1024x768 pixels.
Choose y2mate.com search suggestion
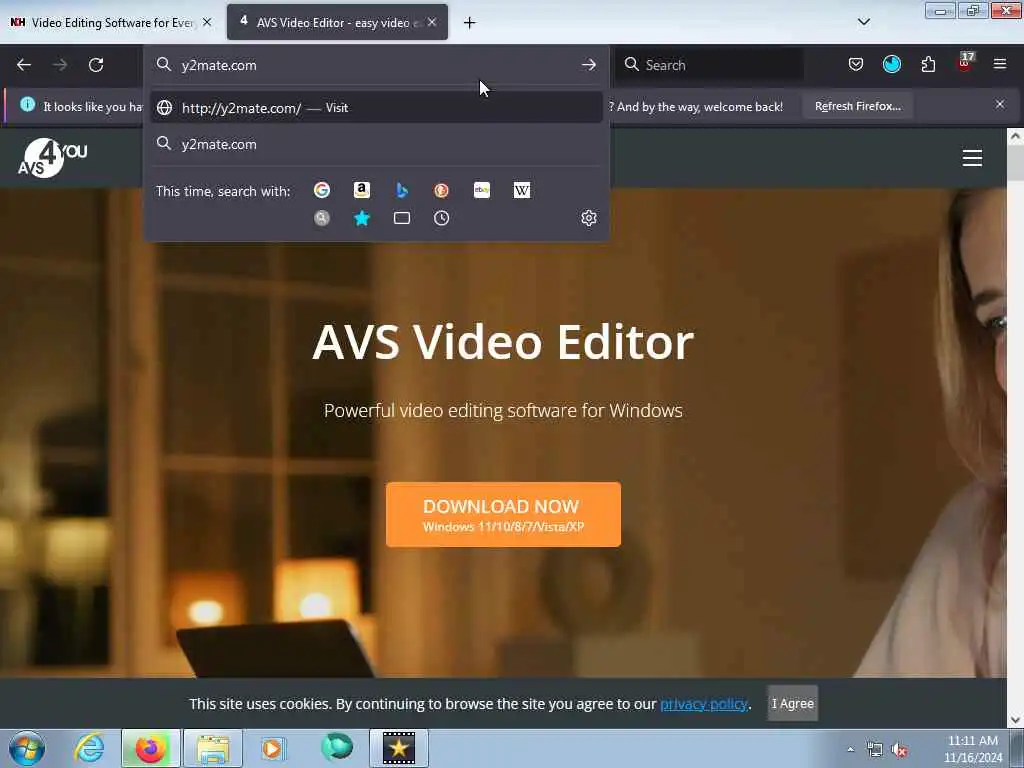(x=376, y=144)
